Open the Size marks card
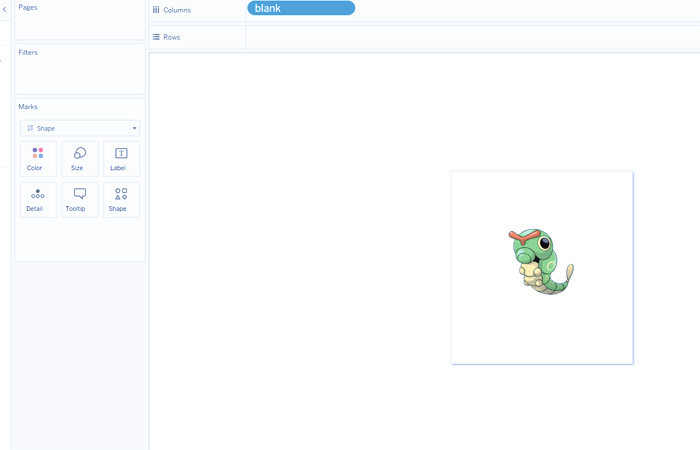This screenshot has height=450, width=700. click(79, 159)
